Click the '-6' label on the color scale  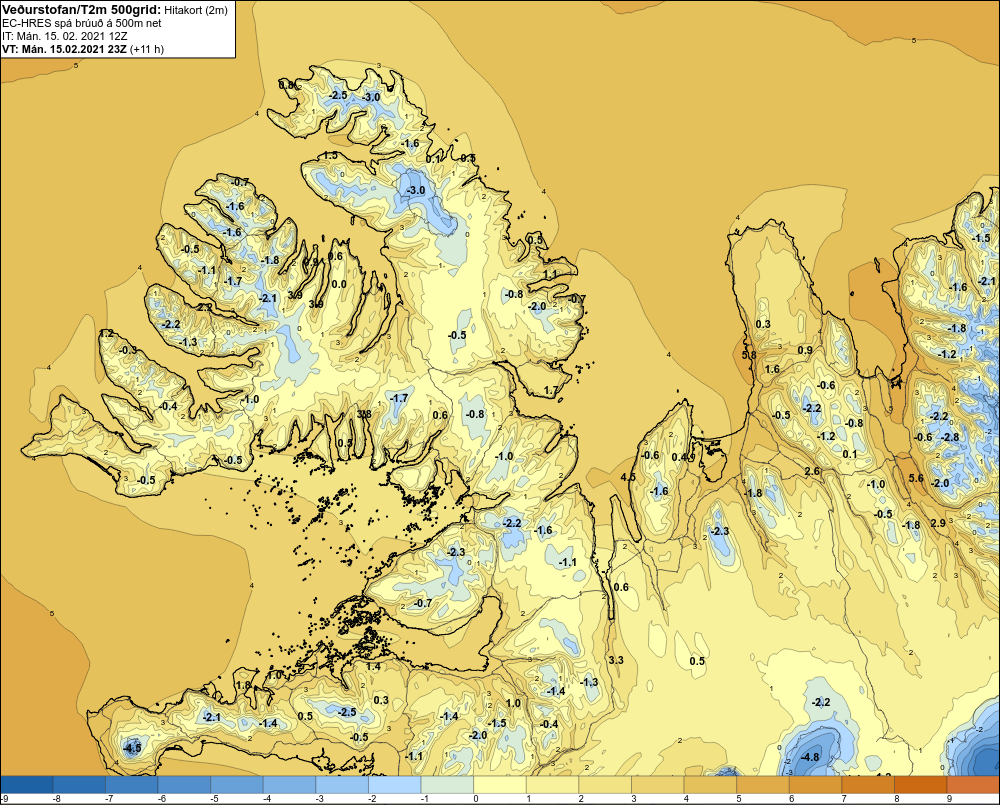pos(162,799)
